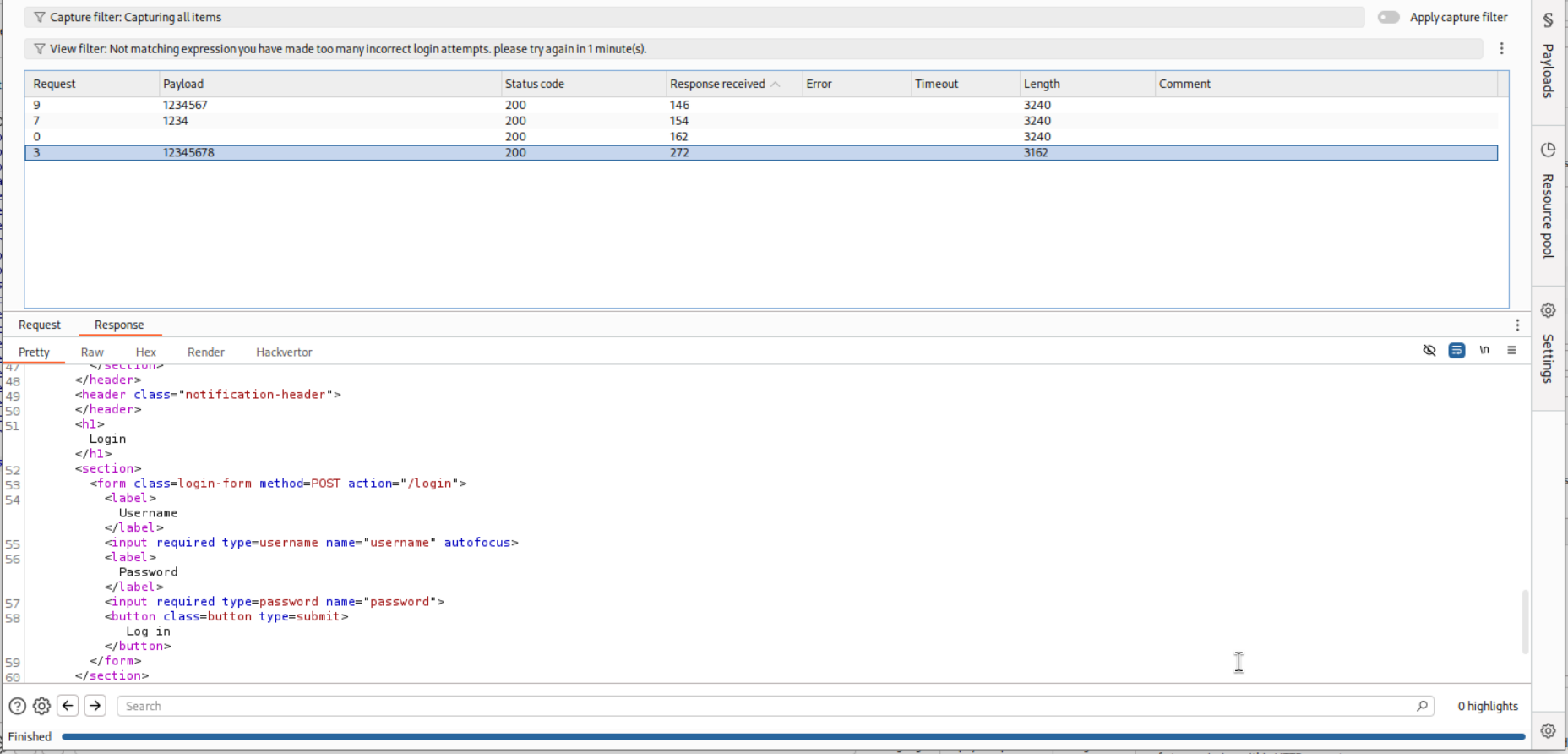
Task: Sort results by Length column header
Action: coord(1042,84)
